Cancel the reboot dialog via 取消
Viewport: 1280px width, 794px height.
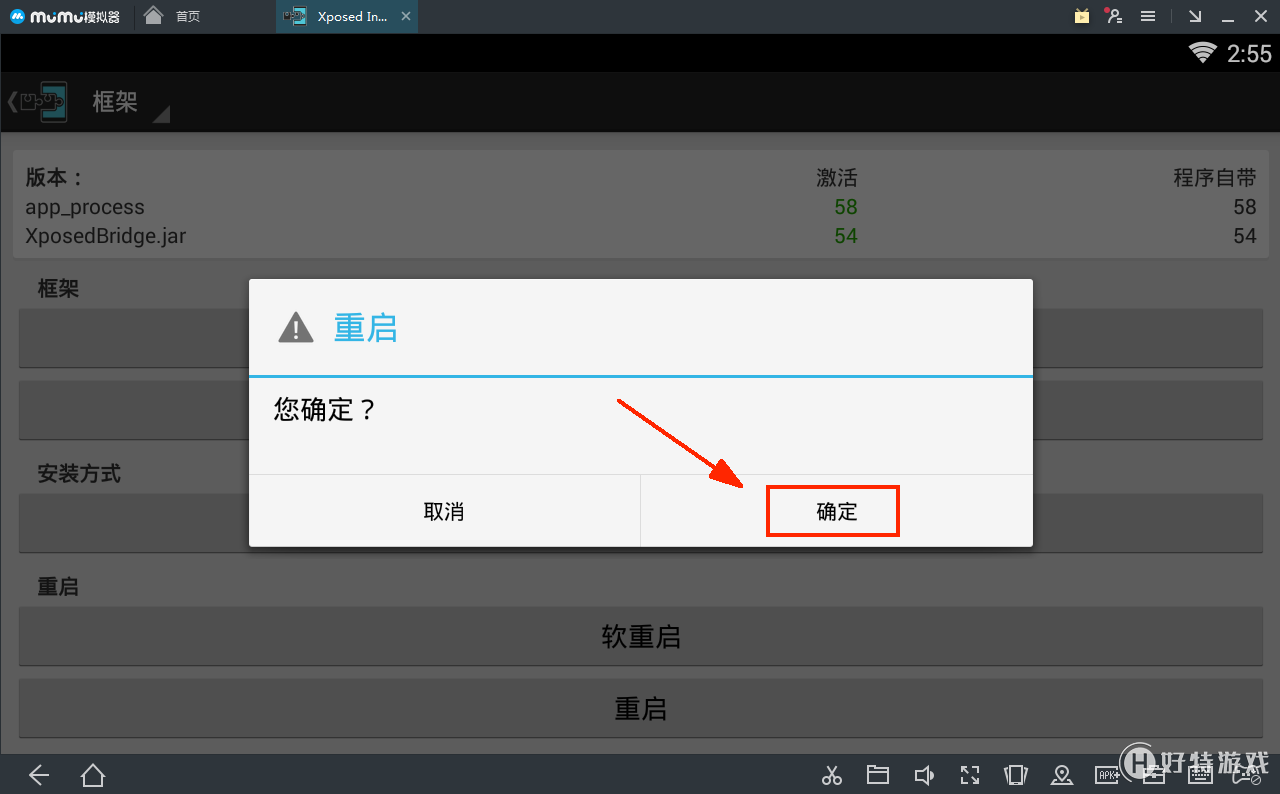(444, 511)
